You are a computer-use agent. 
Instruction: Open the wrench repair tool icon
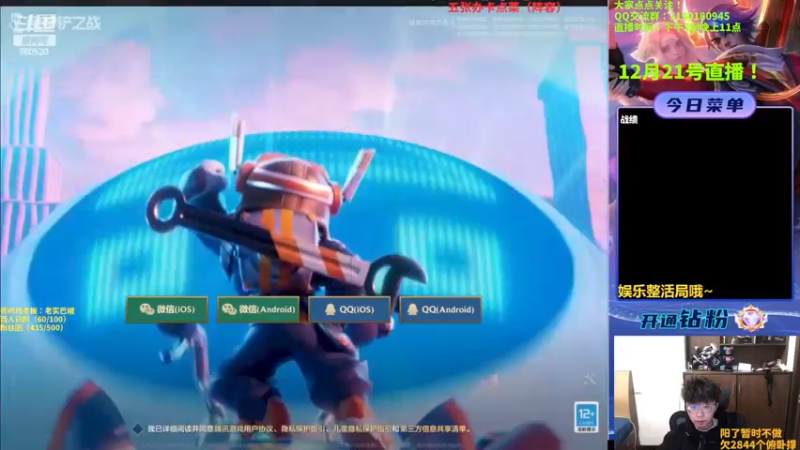click(x=589, y=378)
